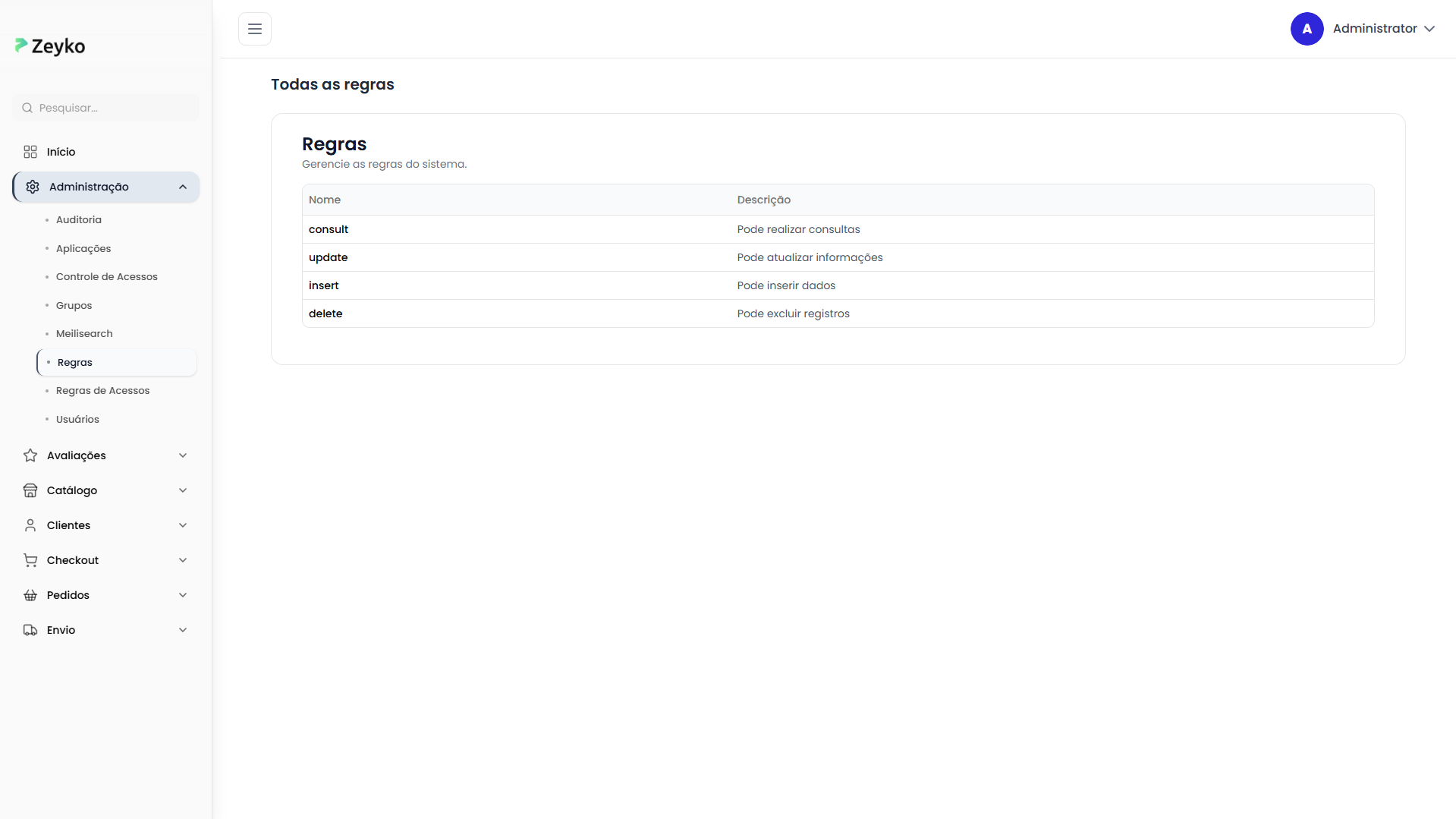Screen dimensions: 1456x819
Task: Select the delete rule row
Action: pyautogui.click(x=325, y=313)
